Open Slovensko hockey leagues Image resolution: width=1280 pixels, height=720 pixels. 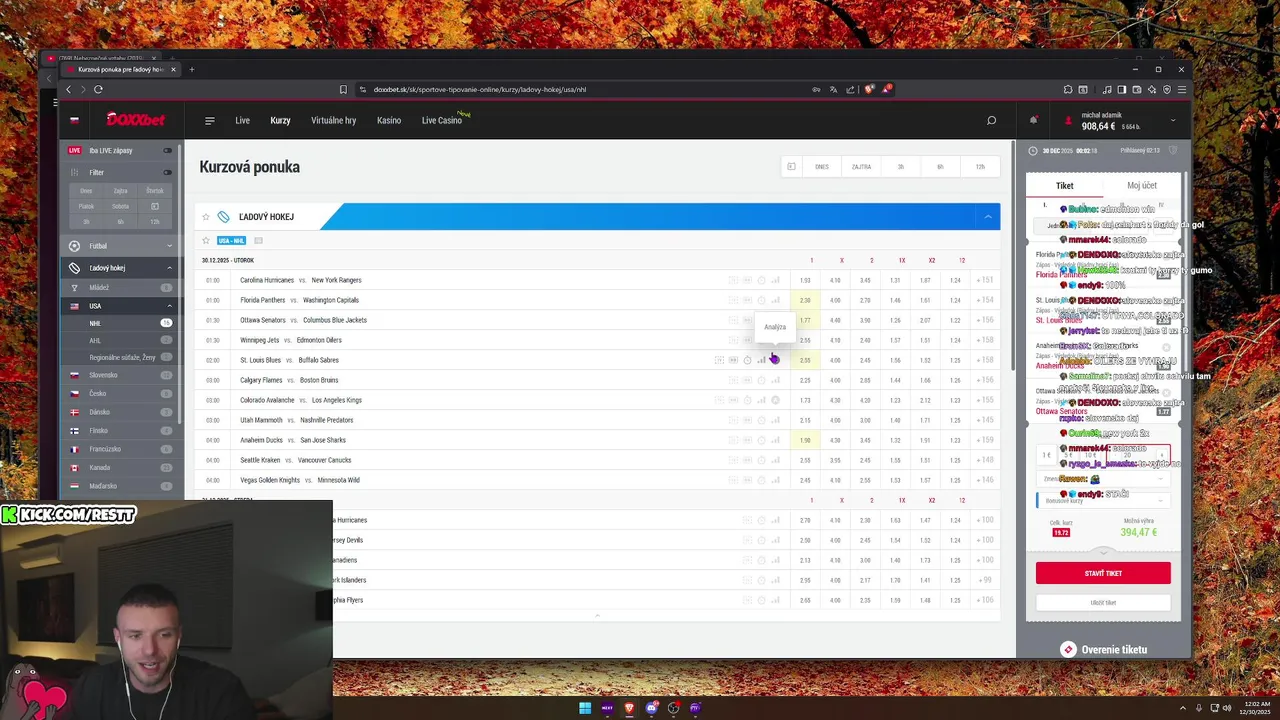pyautogui.click(x=120, y=375)
